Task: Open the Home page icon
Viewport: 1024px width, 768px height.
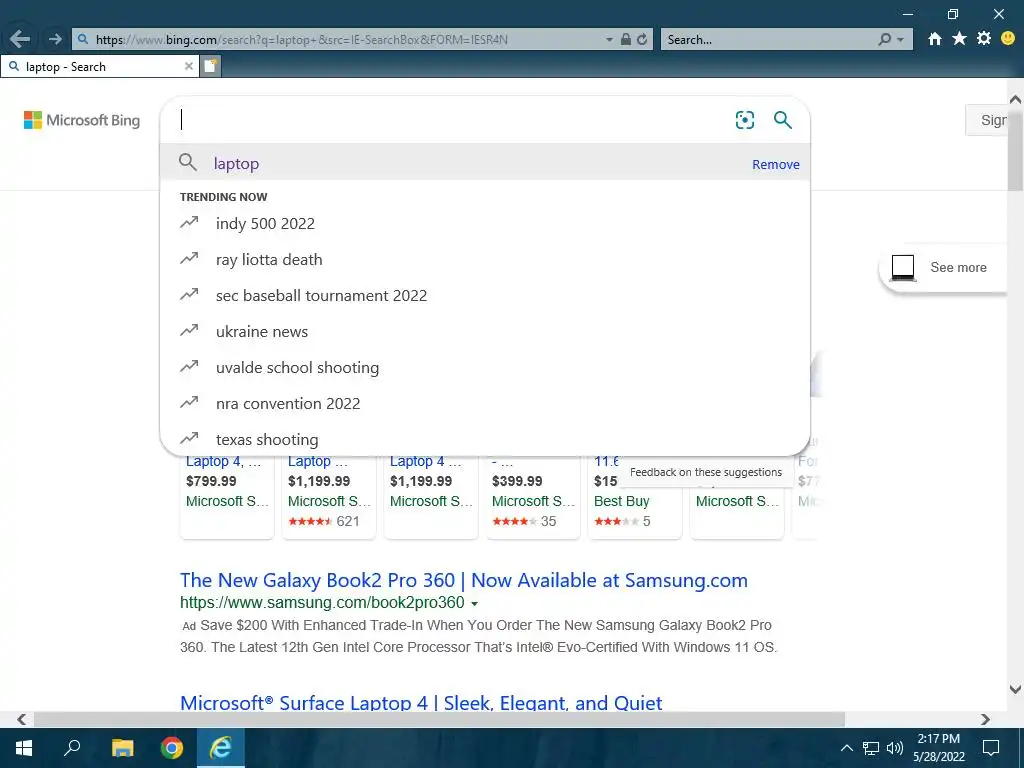Action: pos(935,39)
